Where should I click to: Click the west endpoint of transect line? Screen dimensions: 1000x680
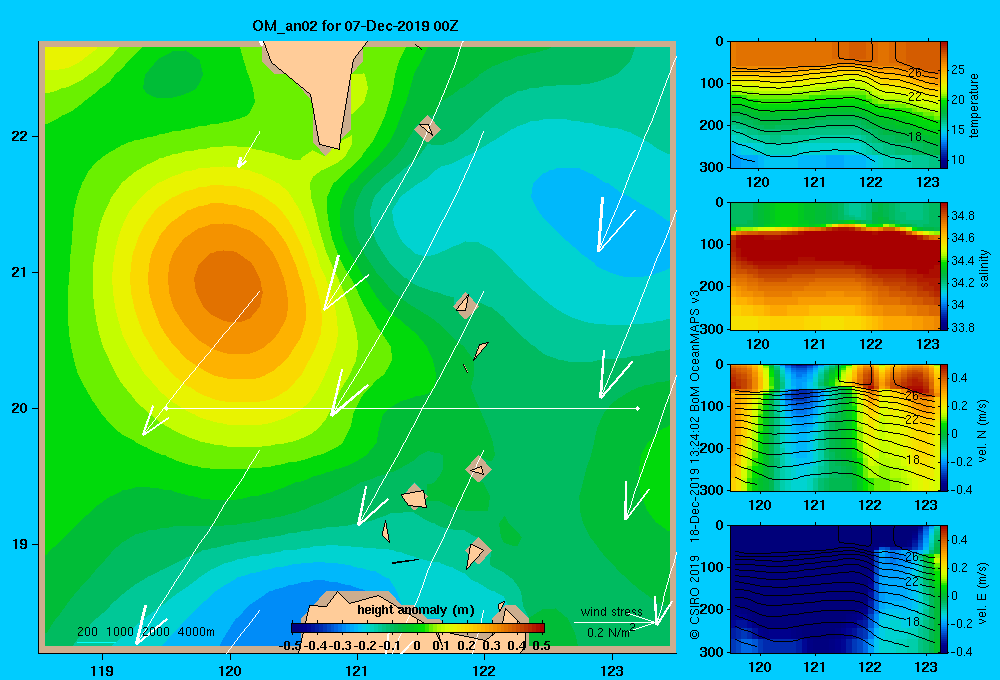point(166,408)
